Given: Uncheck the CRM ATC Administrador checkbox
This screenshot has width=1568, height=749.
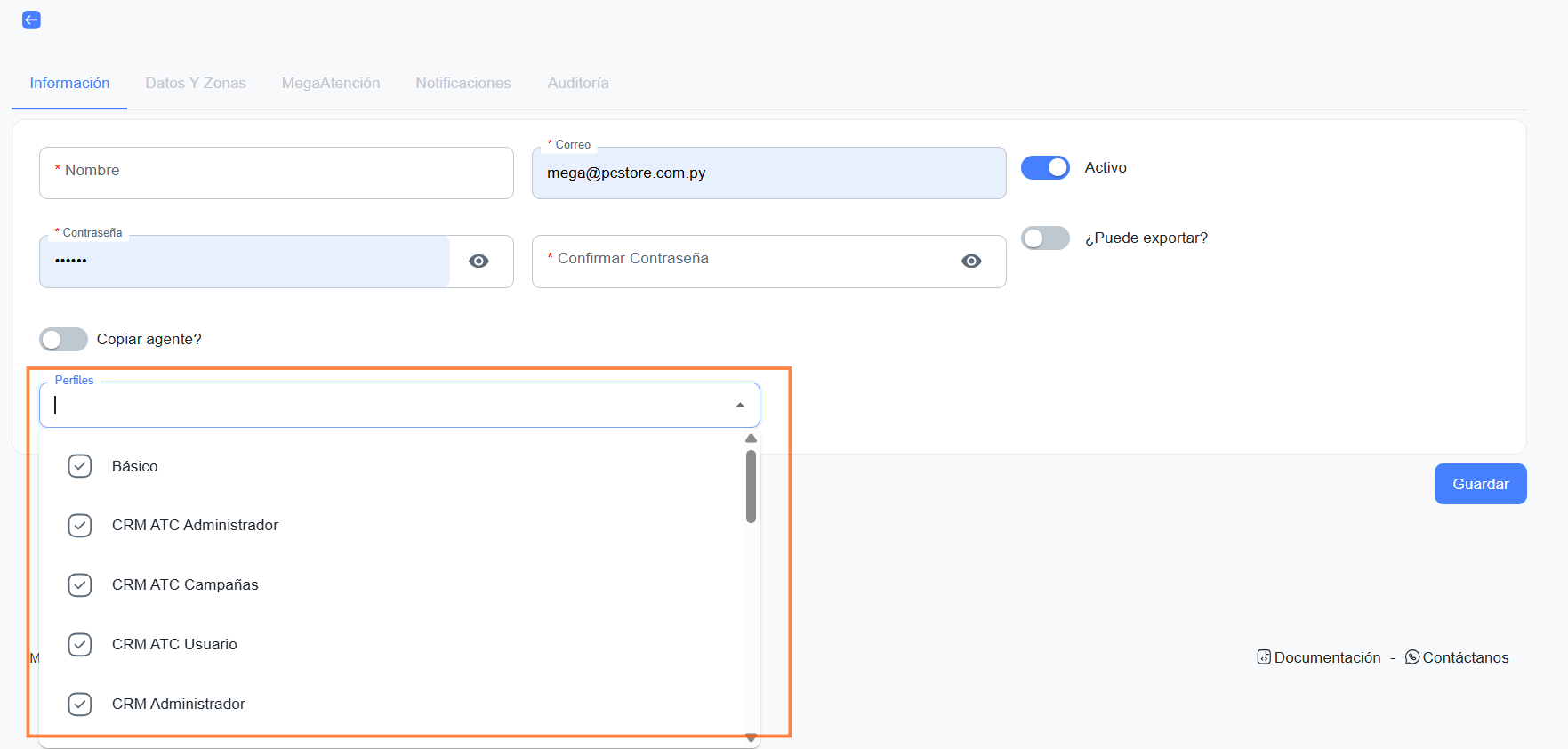Looking at the screenshot, I should (80, 526).
